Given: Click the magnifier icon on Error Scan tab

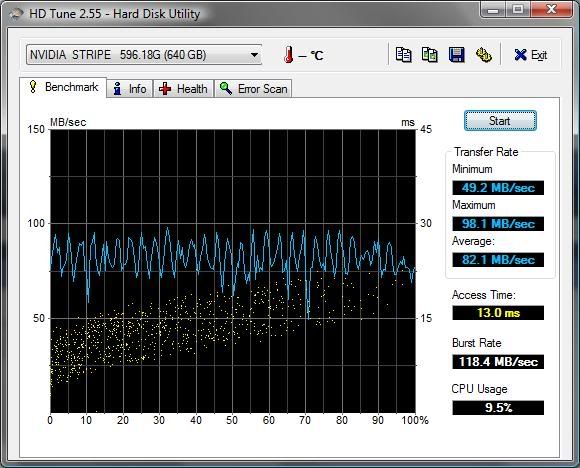Looking at the screenshot, I should point(226,88).
